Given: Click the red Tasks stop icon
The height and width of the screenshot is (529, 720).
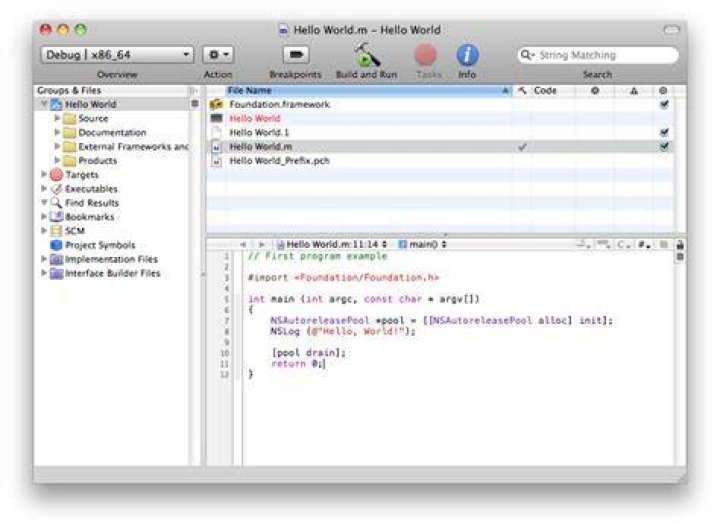Looking at the screenshot, I should point(426,56).
